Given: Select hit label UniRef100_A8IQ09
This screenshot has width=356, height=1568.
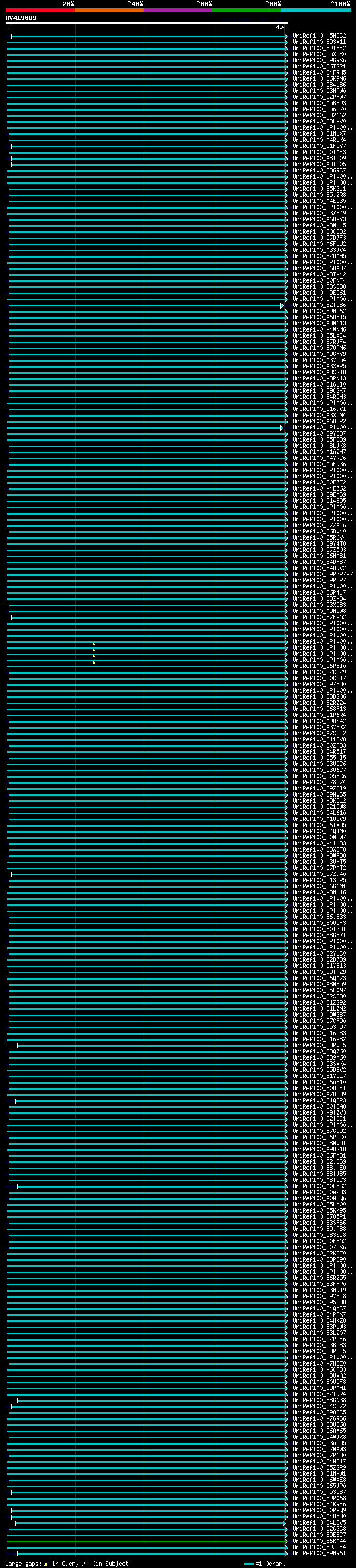Looking at the screenshot, I should pyautogui.click(x=319, y=159).
